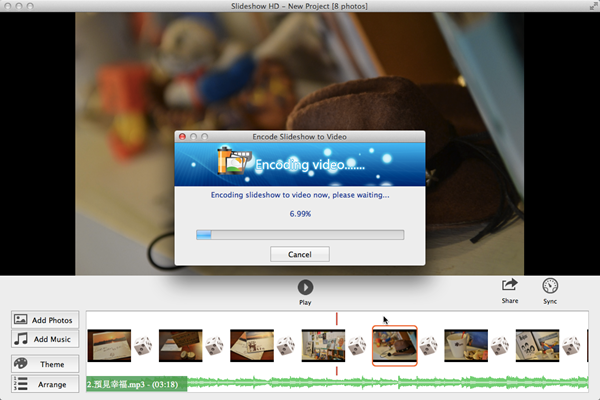Click the music note icon
The height and width of the screenshot is (400, 600).
21,339
